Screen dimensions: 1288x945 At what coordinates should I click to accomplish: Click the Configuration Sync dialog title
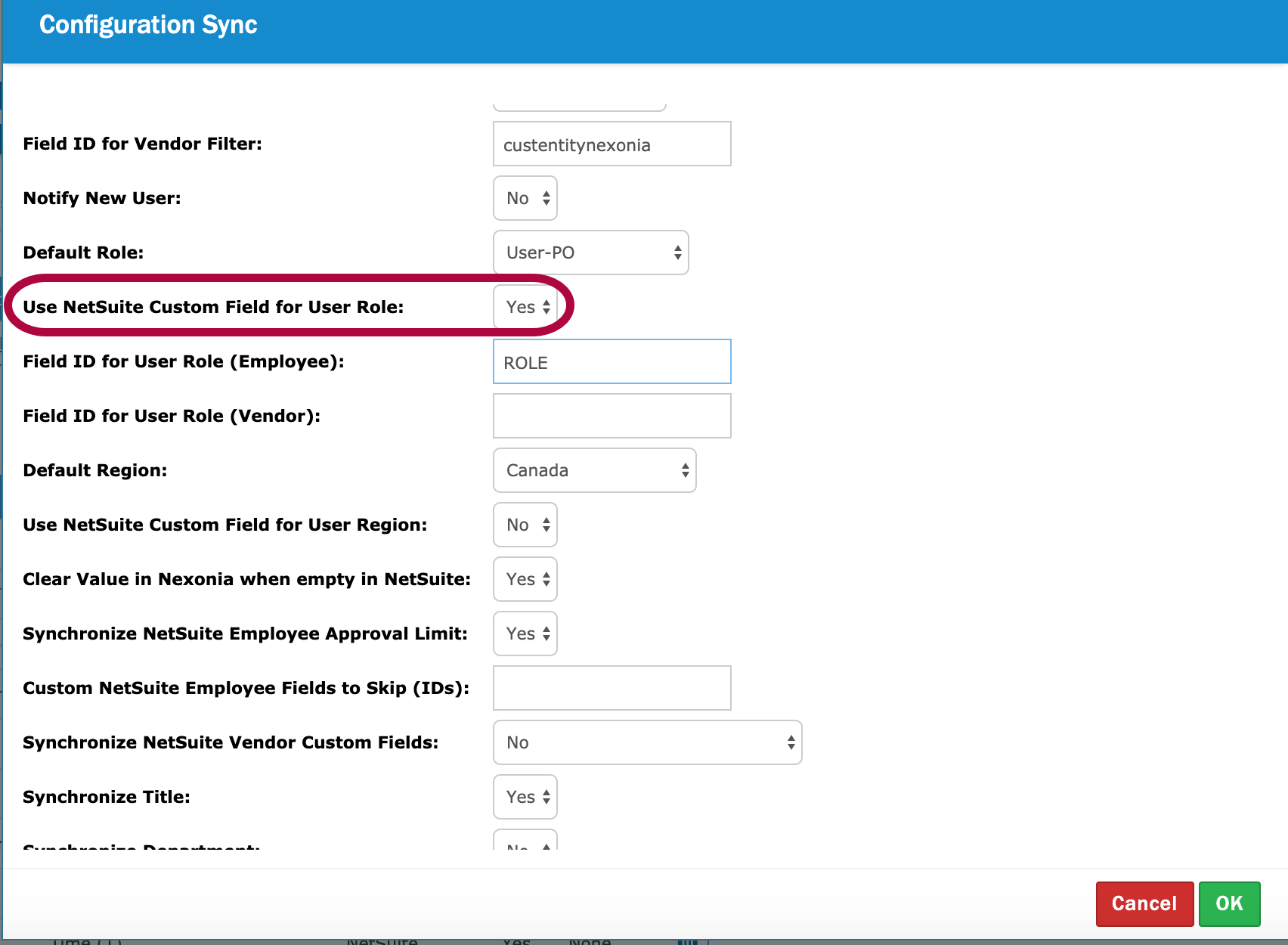(148, 25)
